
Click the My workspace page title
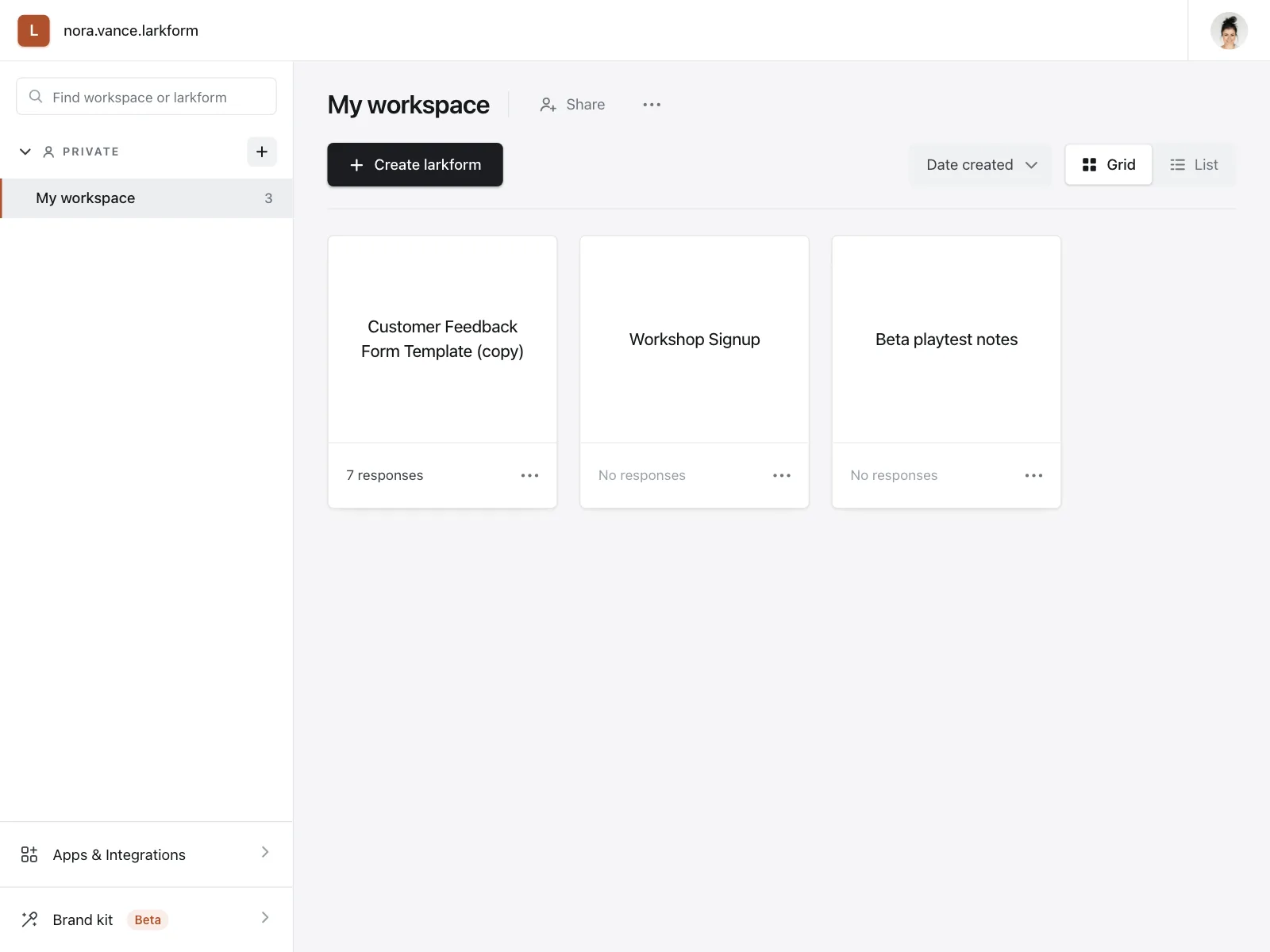[x=409, y=105]
